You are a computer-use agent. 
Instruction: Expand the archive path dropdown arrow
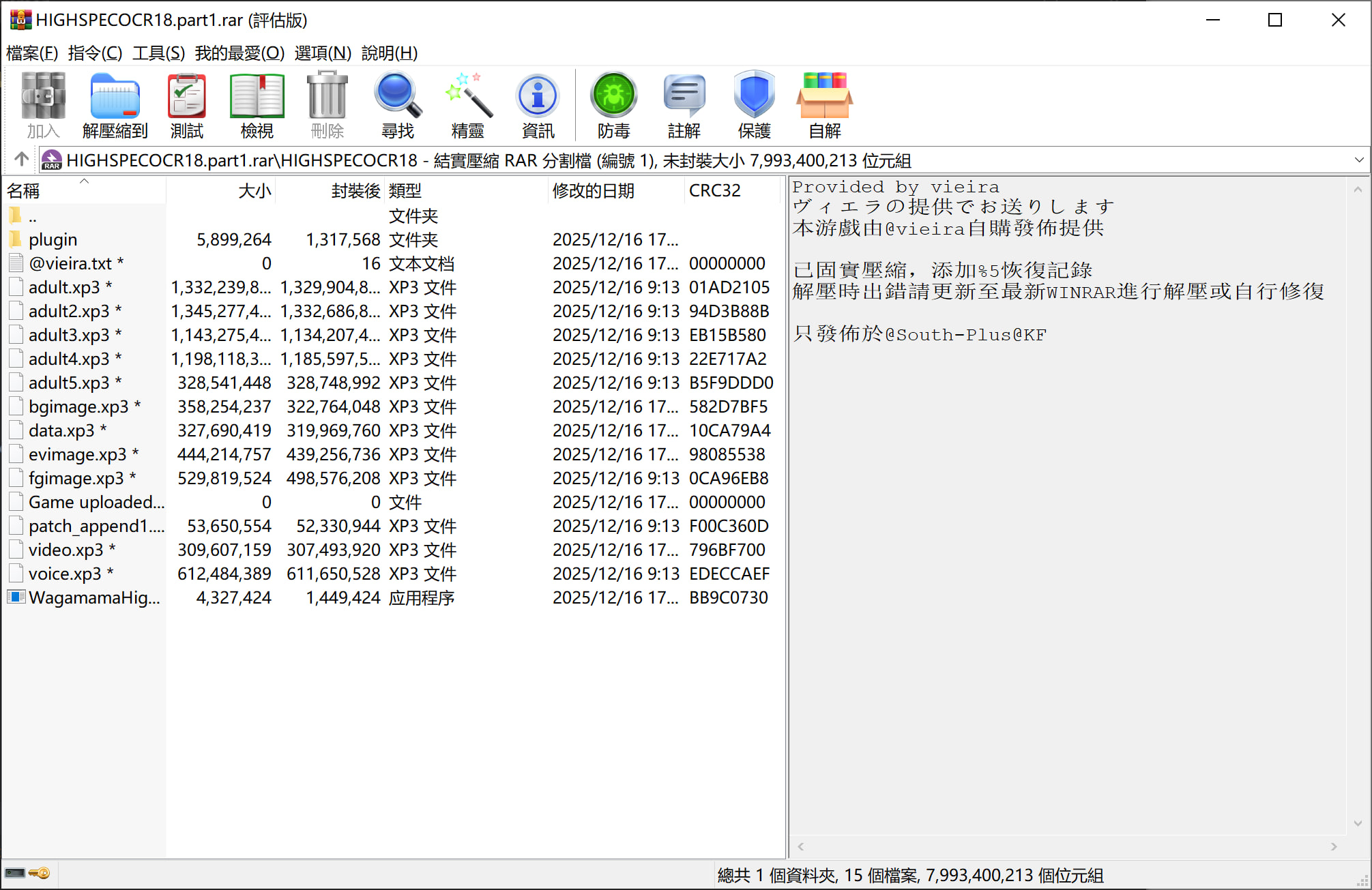tap(1358, 160)
